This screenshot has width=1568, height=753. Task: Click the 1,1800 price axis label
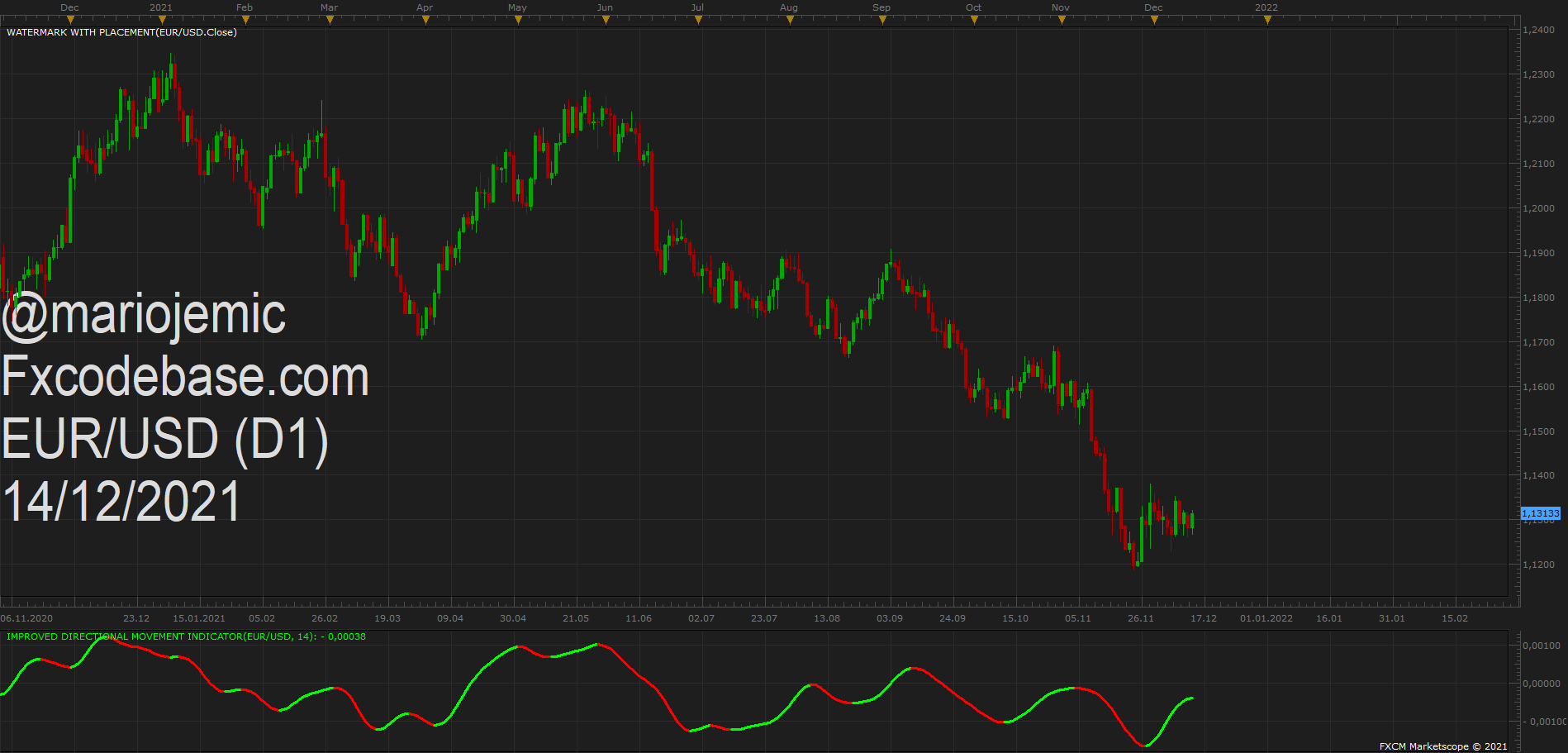point(1538,298)
